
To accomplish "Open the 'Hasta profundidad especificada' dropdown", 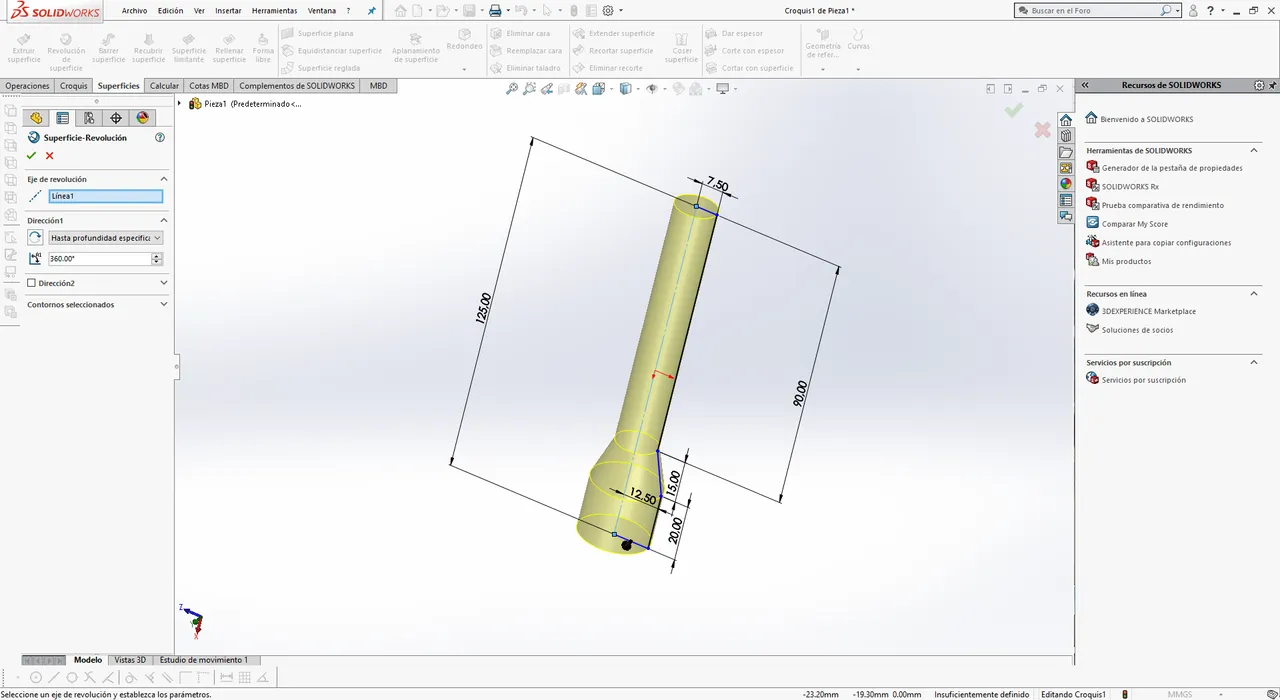I will (106, 238).
